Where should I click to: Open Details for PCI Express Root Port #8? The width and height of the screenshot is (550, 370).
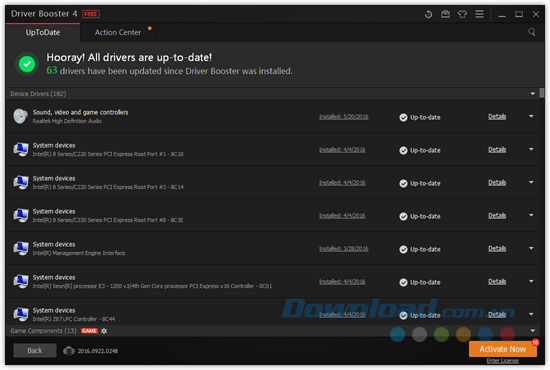(x=497, y=215)
